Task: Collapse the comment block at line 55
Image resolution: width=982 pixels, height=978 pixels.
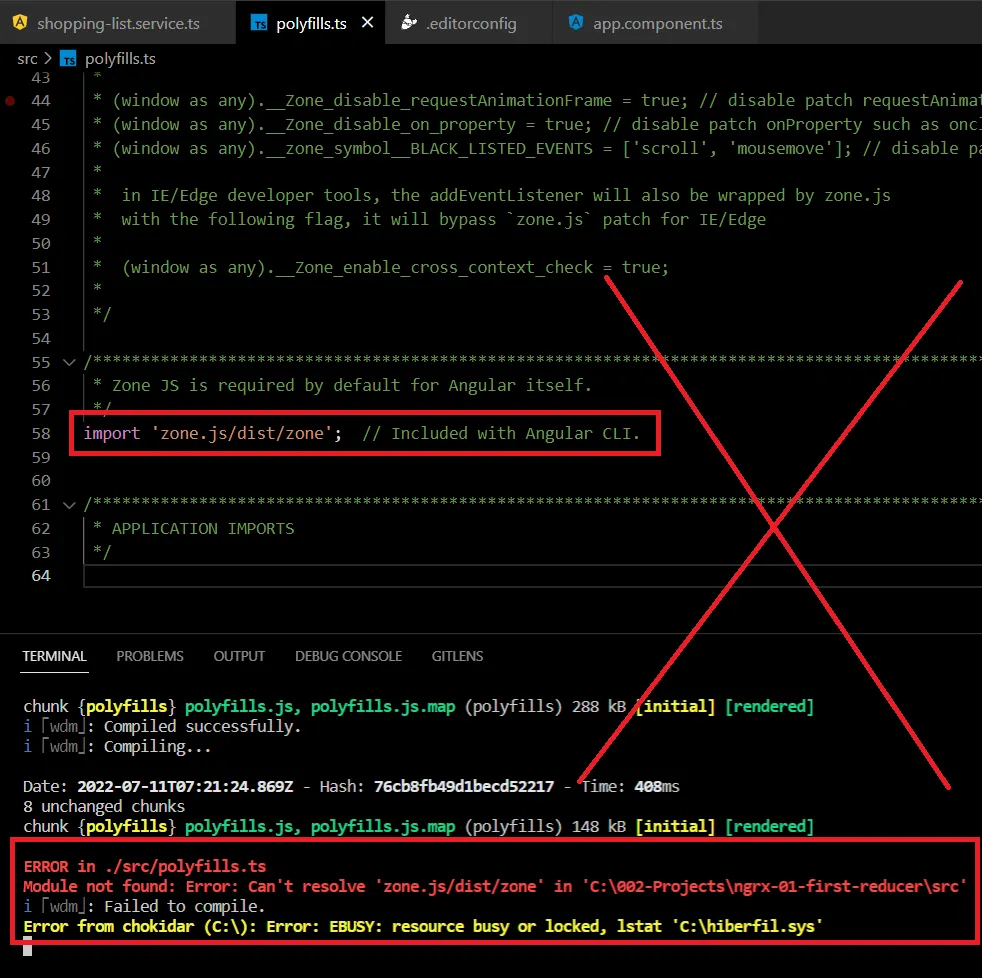Action: tap(69, 362)
